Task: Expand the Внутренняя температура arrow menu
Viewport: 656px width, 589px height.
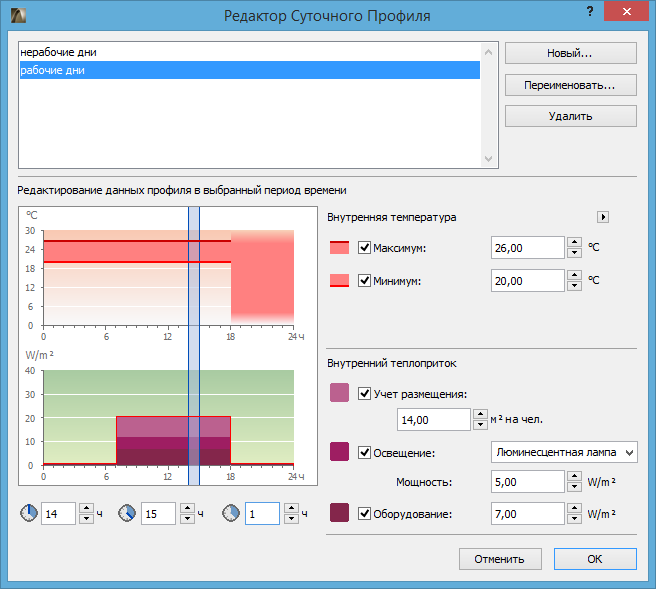Action: tap(602, 217)
